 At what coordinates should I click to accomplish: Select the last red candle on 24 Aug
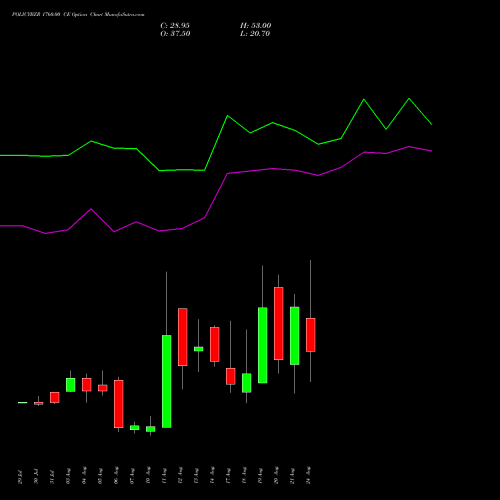pyautogui.click(x=311, y=335)
